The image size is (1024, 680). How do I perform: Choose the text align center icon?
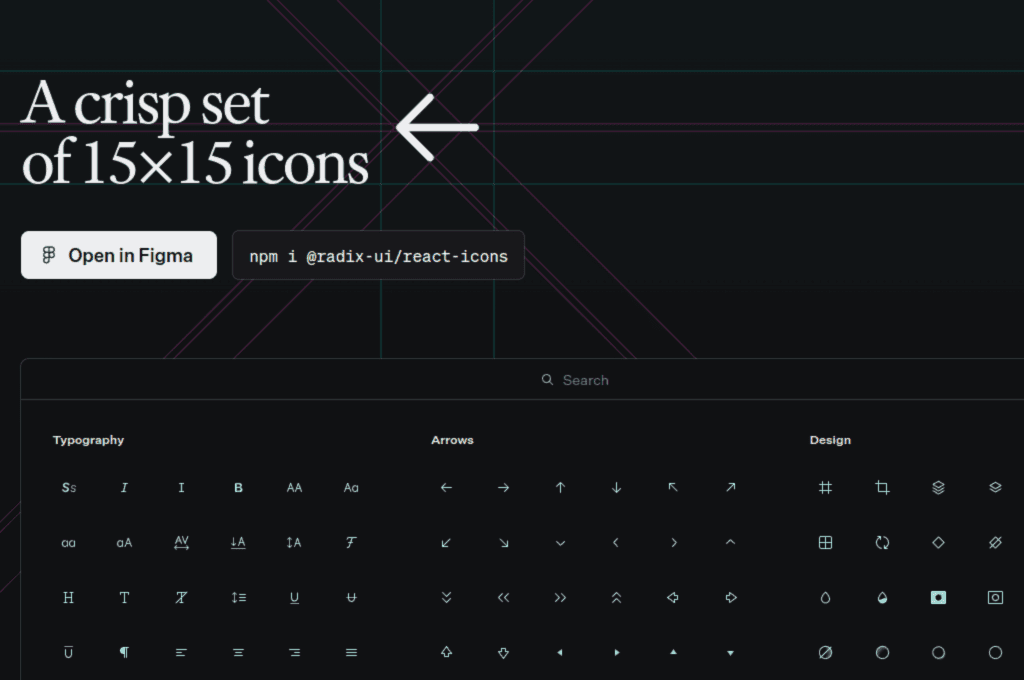[238, 652]
